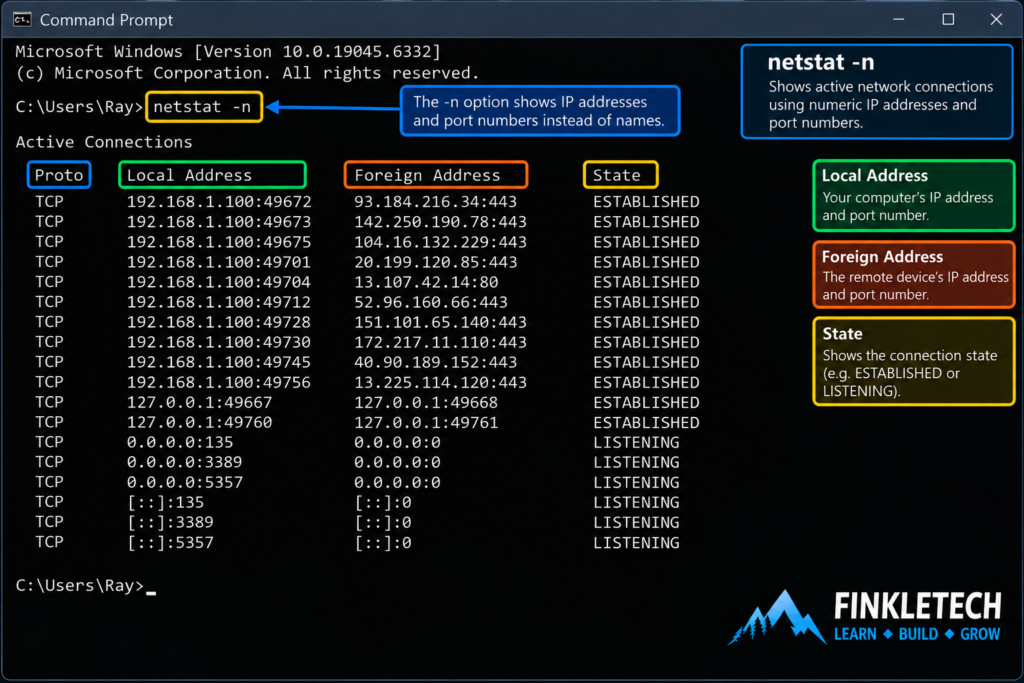Click the 'Foreign Address' column header
The image size is (1024, 683).
click(436, 175)
